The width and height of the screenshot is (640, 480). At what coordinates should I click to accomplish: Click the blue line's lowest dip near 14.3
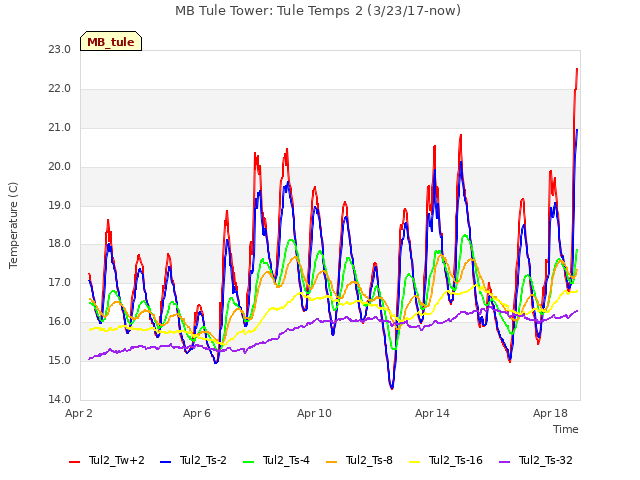pyautogui.click(x=392, y=388)
